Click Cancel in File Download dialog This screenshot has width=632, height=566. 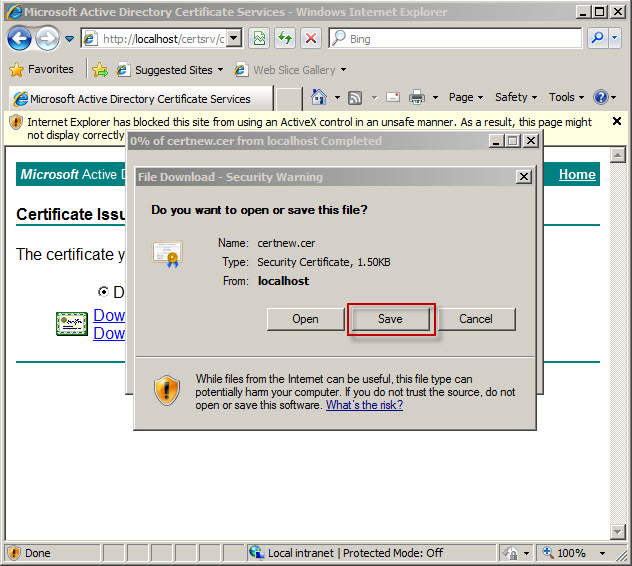coord(476,319)
